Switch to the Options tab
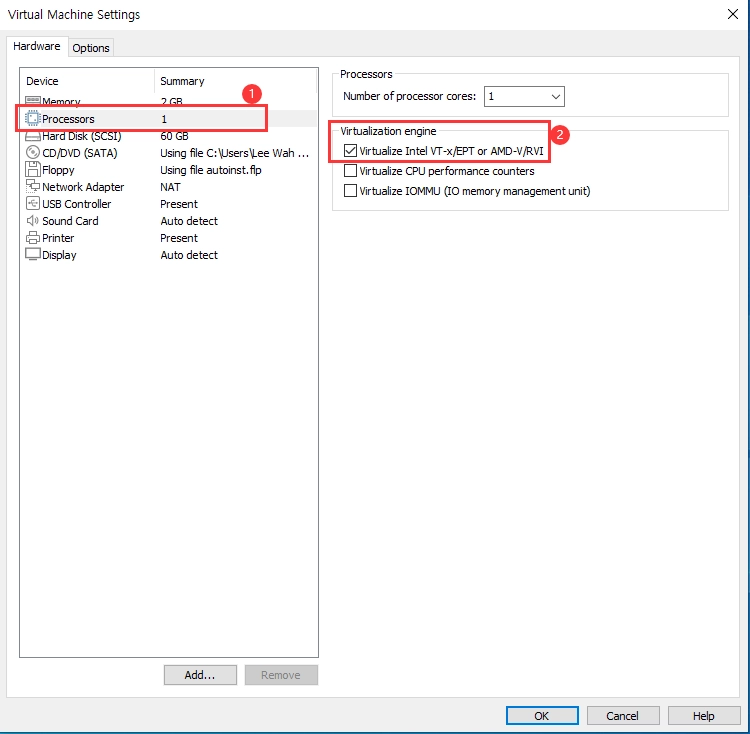 [91, 48]
